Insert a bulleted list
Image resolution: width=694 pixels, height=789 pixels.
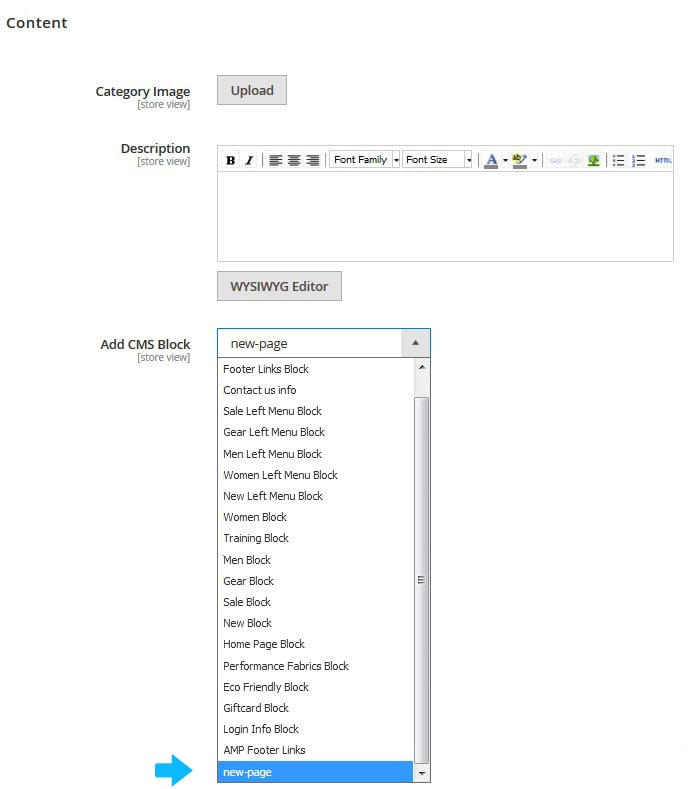[619, 161]
